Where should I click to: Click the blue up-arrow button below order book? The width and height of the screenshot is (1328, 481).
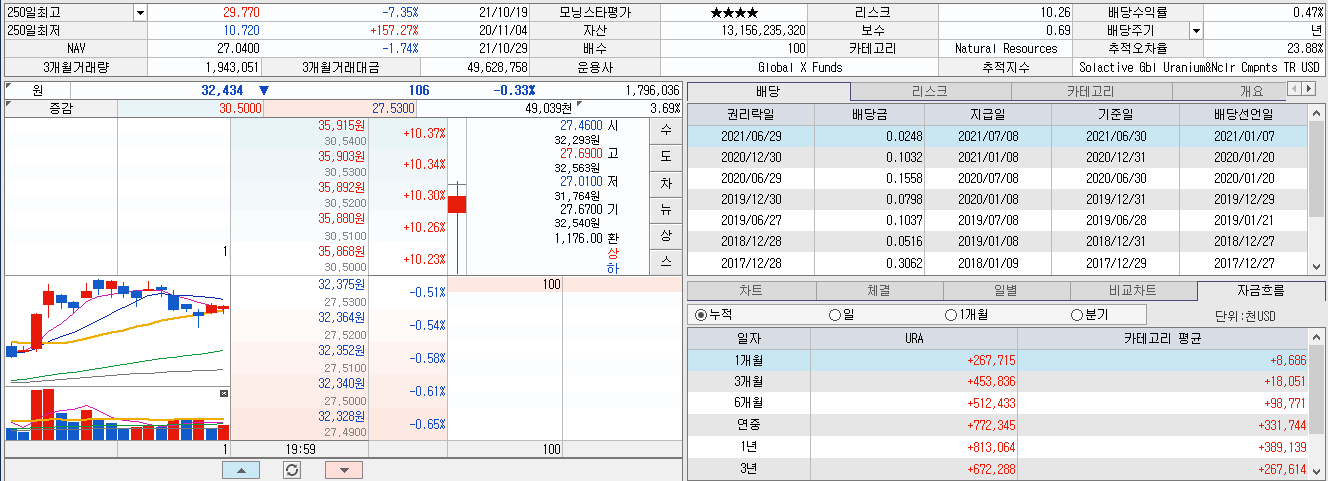(x=240, y=470)
